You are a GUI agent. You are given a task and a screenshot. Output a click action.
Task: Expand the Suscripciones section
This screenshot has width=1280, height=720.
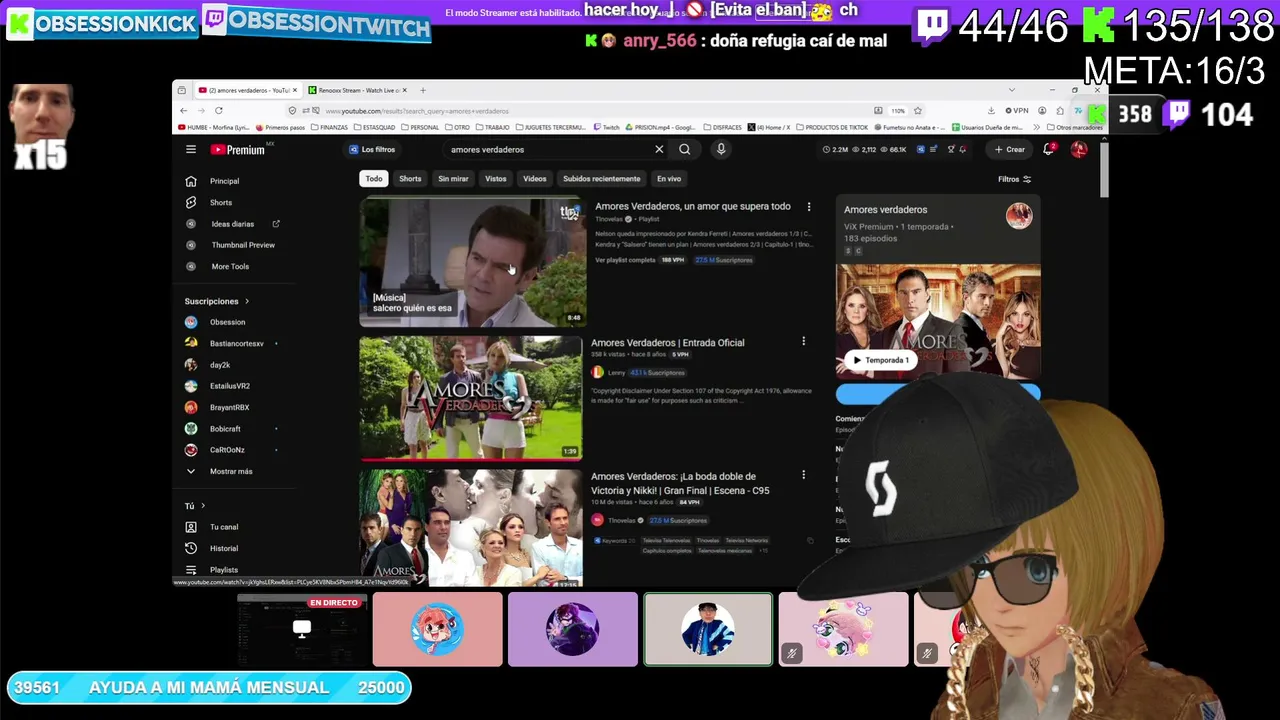pos(217,301)
